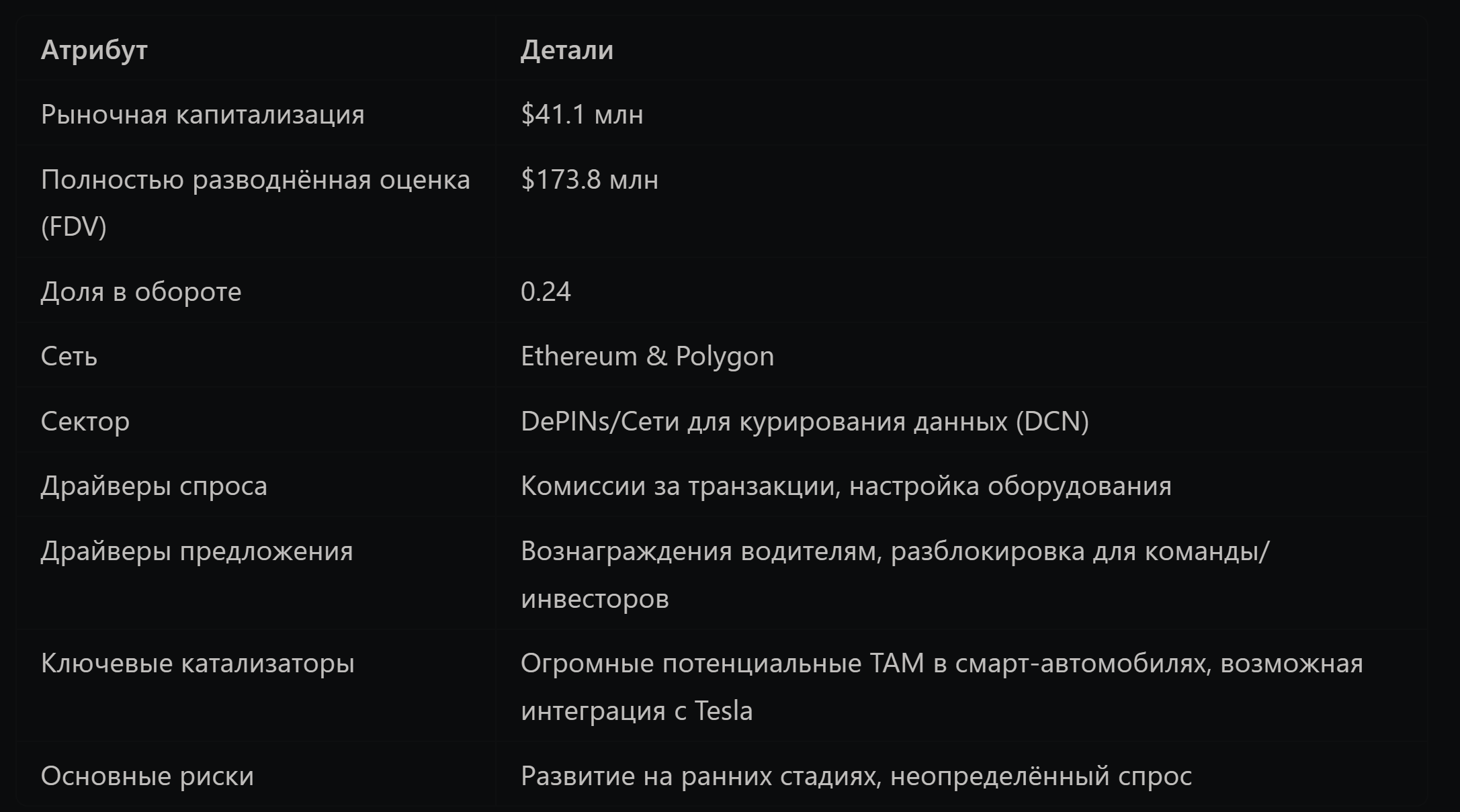Click the Атрибут column header
The height and width of the screenshot is (812, 1460).
[x=94, y=50]
